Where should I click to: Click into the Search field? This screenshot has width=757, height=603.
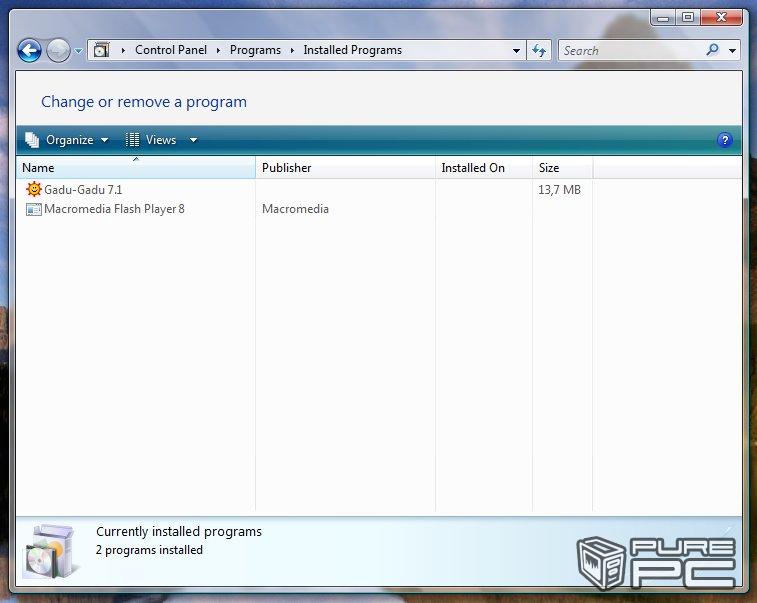pyautogui.click(x=631, y=50)
